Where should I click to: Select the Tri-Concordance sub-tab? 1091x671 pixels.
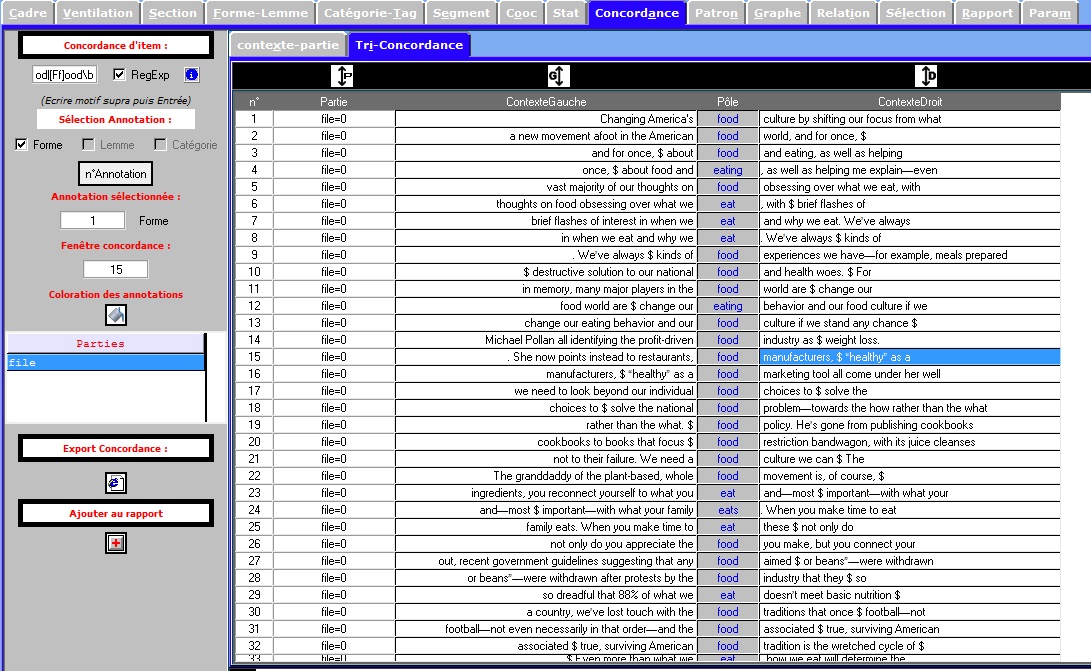(409, 45)
